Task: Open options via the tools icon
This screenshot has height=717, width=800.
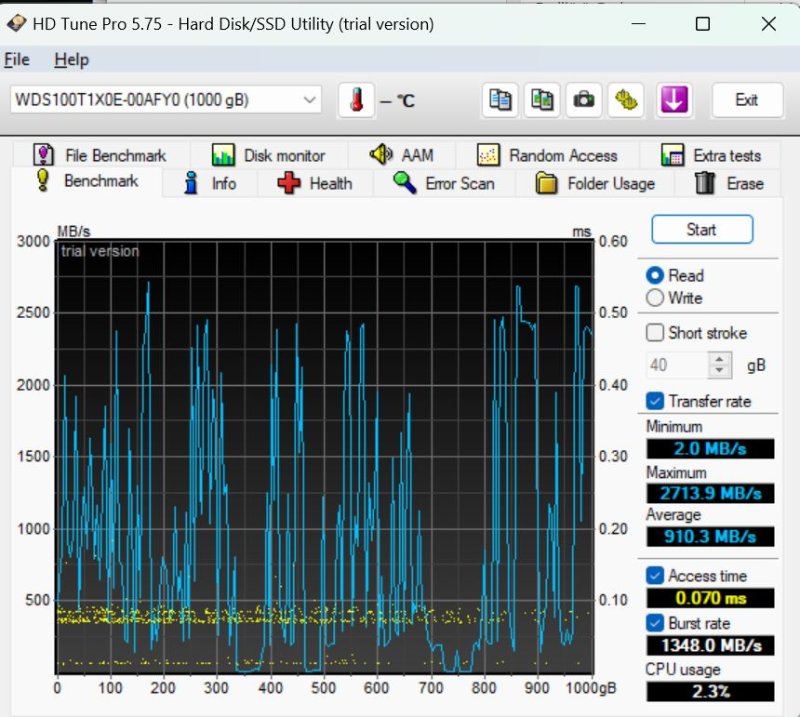Action: click(627, 100)
